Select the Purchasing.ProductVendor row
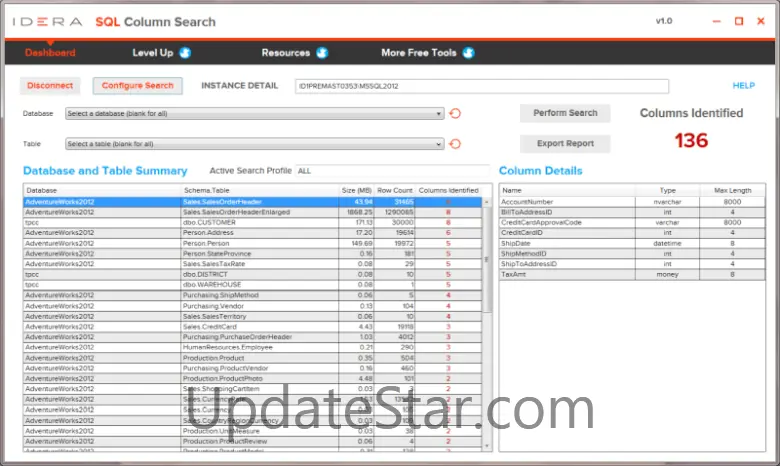This screenshot has height=466, width=780. (x=253, y=369)
